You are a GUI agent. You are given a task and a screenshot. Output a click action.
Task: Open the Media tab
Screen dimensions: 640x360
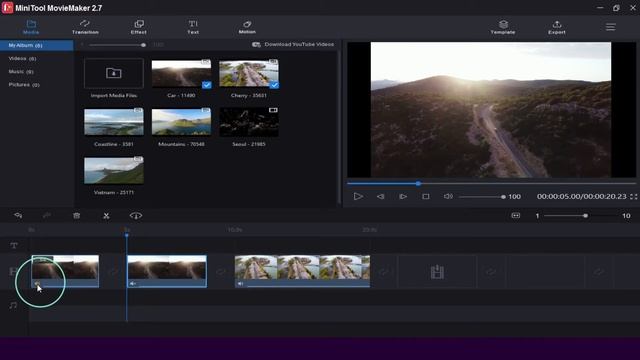point(31,27)
